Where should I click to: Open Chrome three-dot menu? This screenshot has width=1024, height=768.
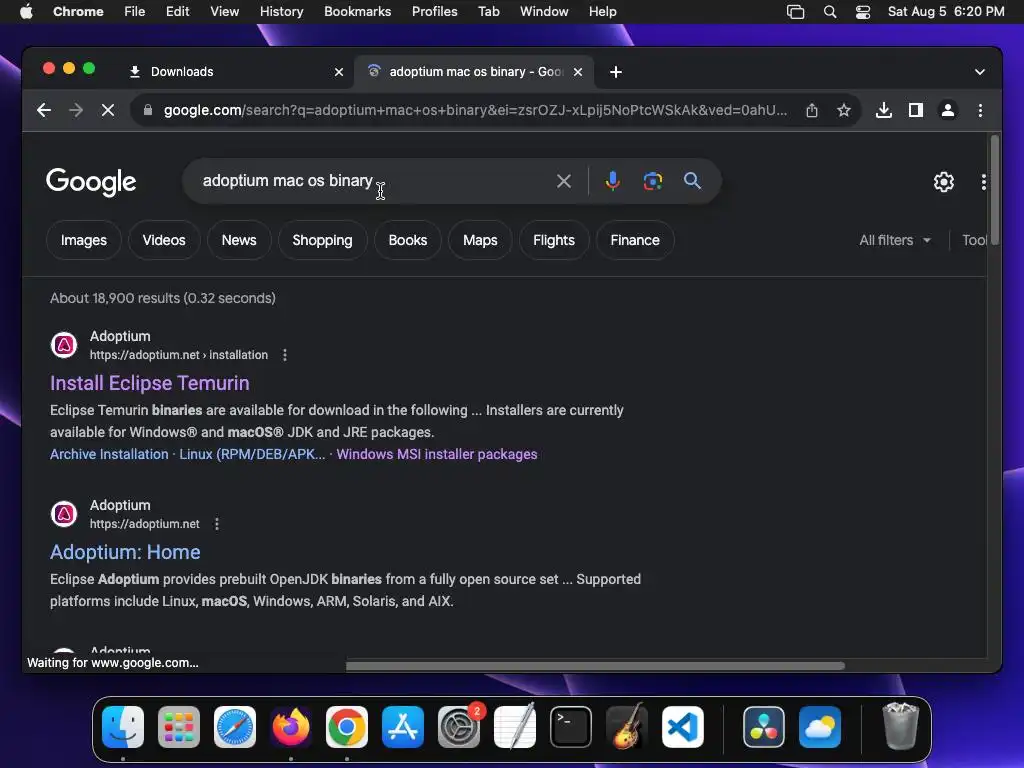[980, 110]
